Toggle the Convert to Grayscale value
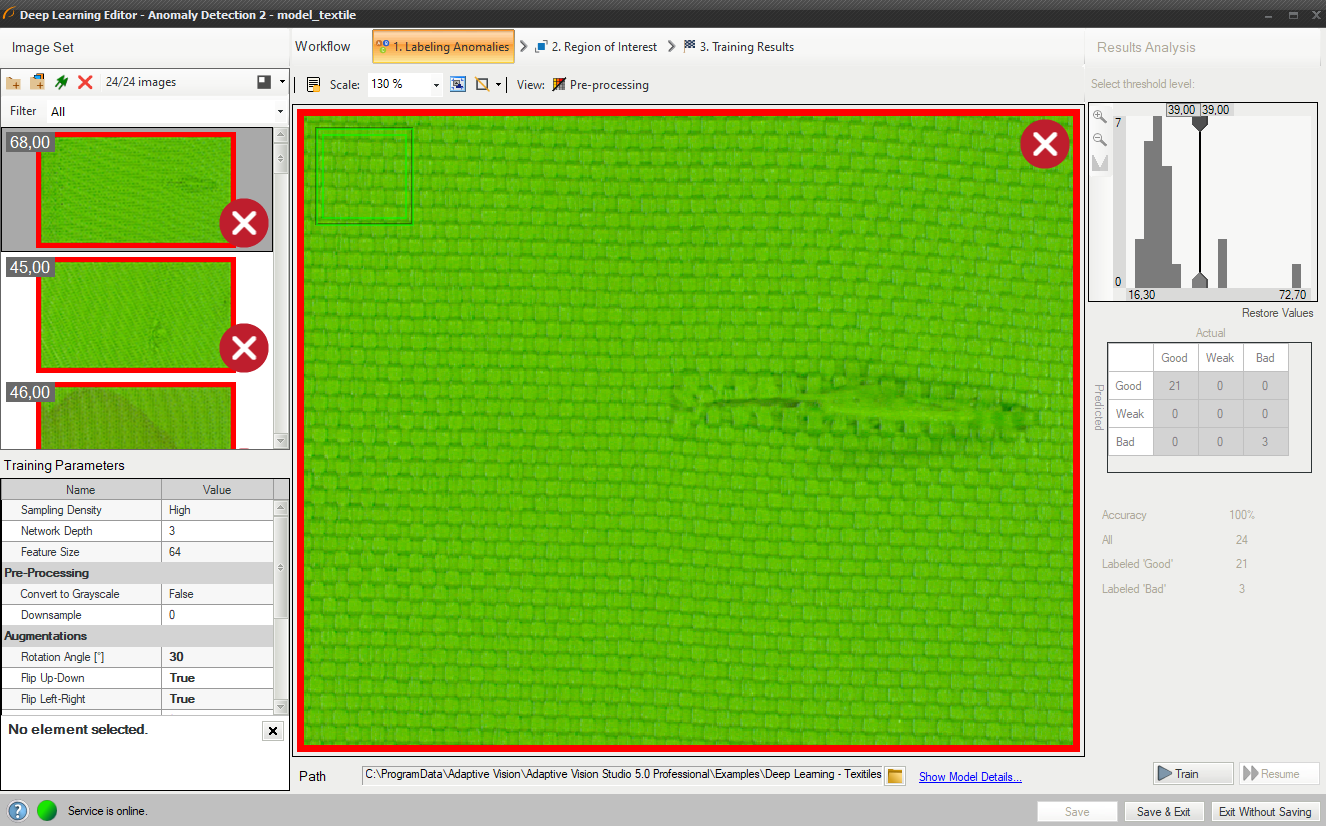Image resolution: width=1326 pixels, height=826 pixels. tap(220, 594)
